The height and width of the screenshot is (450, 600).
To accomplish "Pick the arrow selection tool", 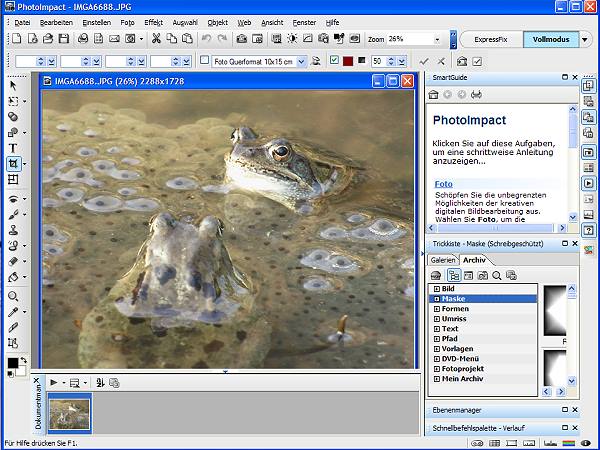I will (x=13, y=85).
